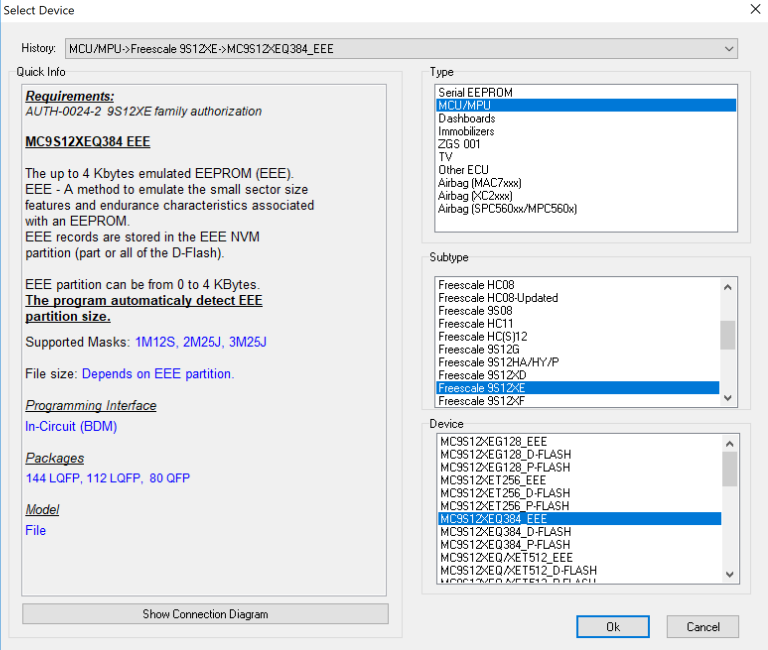This screenshot has height=650, width=768.
Task: Click the MC9S12XEQ384 EEE heading
Action: tap(88, 142)
